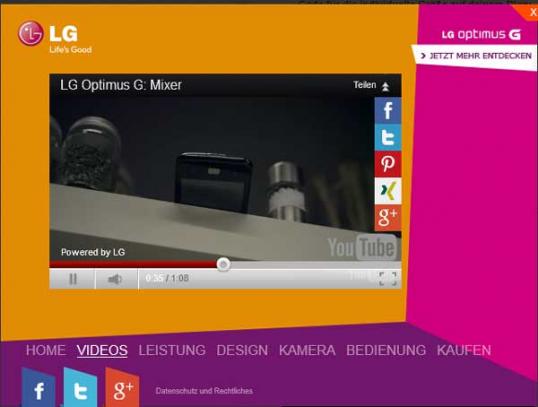
Task: Collapse the Teilen share menu
Action: [372, 85]
